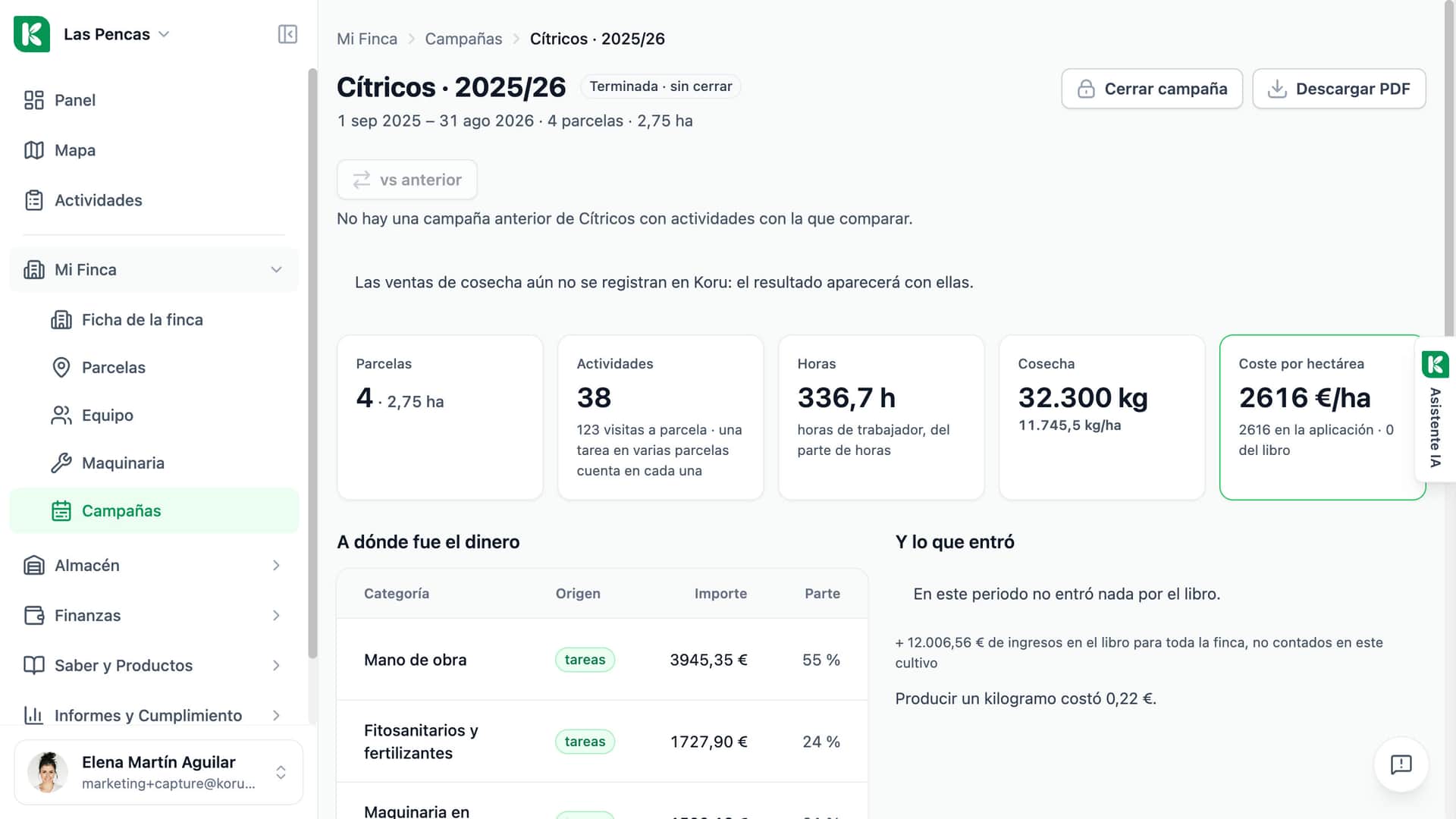Click the Saber y Productos book icon
The height and width of the screenshot is (819, 1456).
[x=34, y=666]
